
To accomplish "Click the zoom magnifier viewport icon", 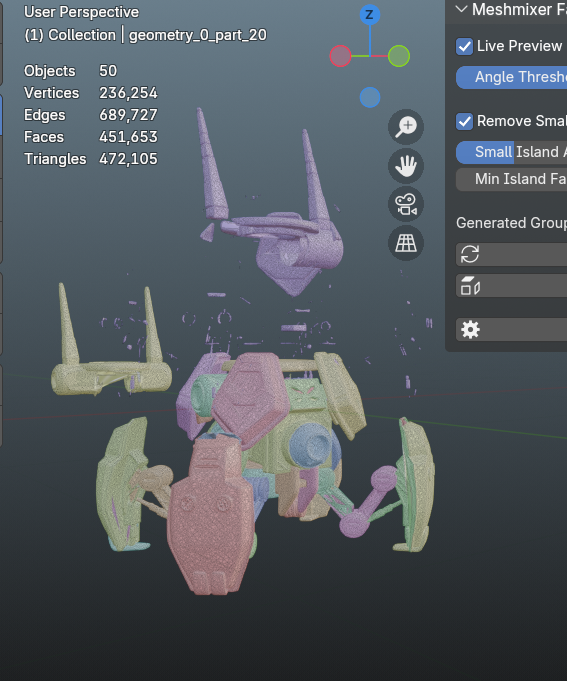I will (406, 127).
